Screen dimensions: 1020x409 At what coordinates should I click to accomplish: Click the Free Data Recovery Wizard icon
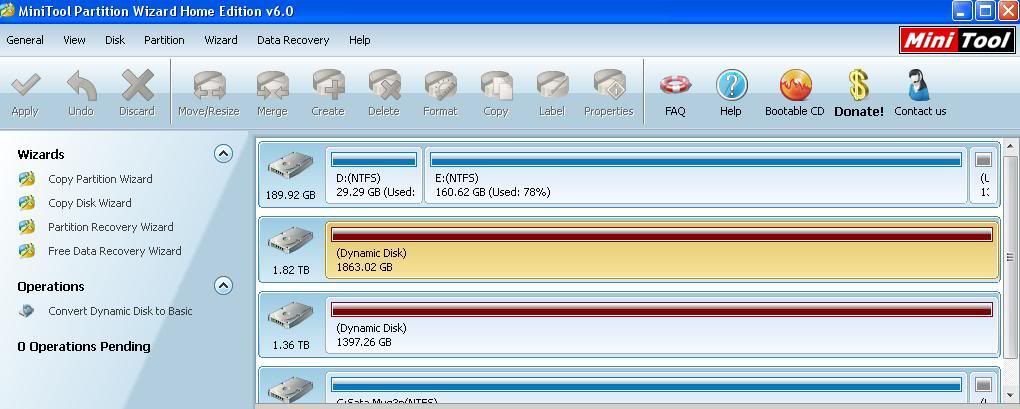pos(27,251)
